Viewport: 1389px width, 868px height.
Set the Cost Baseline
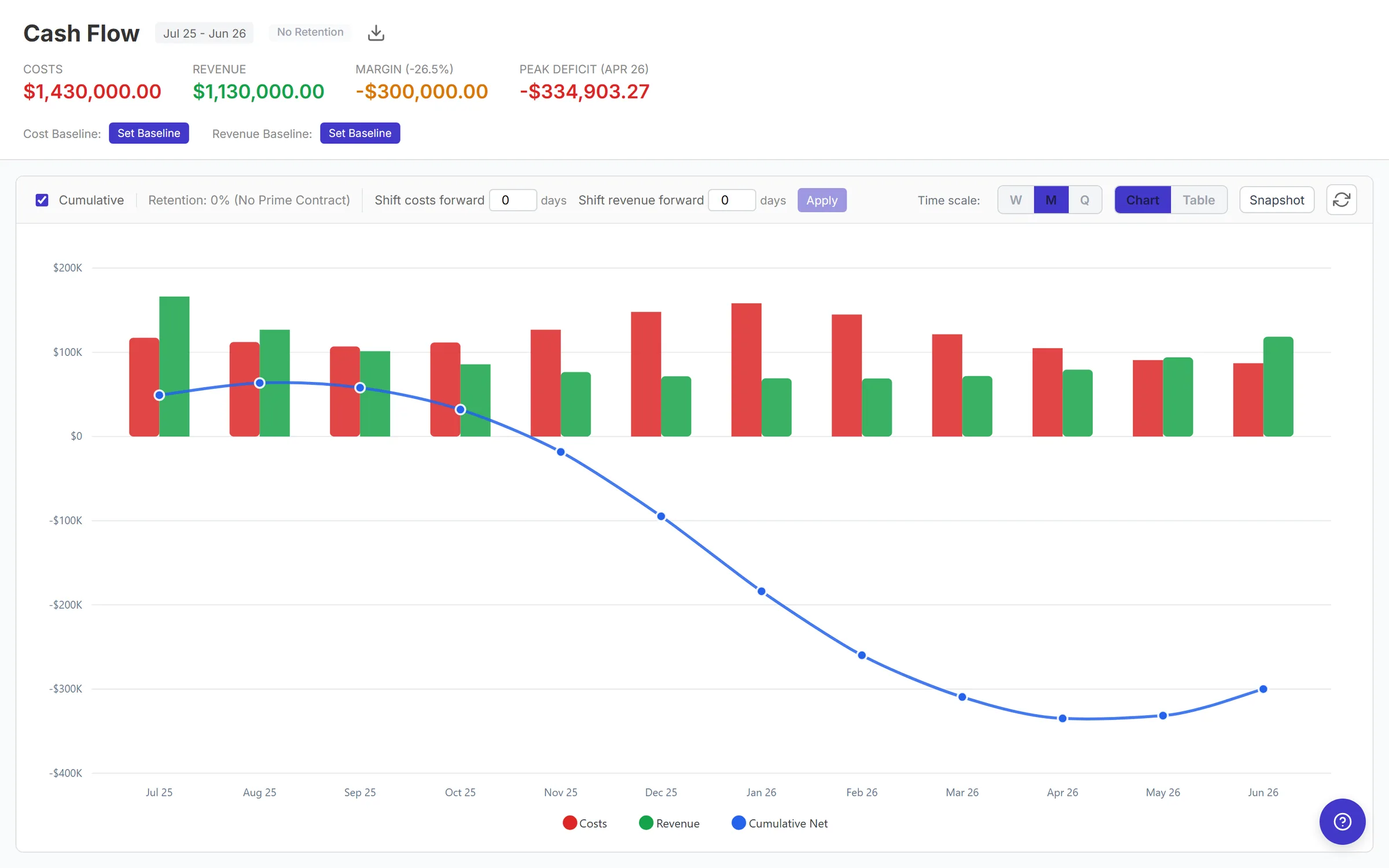(149, 133)
